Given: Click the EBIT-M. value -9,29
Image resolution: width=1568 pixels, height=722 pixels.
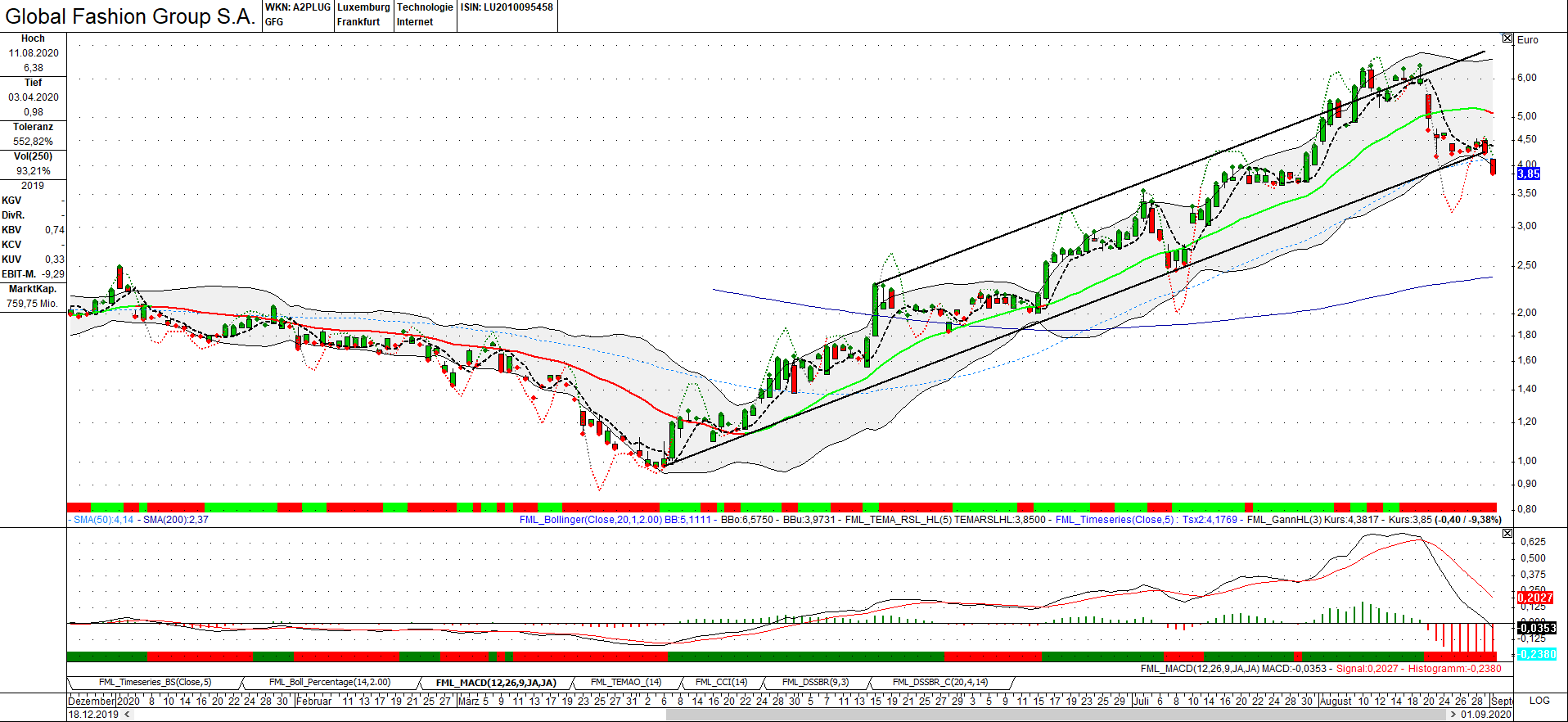Looking at the screenshot, I should [53, 274].
